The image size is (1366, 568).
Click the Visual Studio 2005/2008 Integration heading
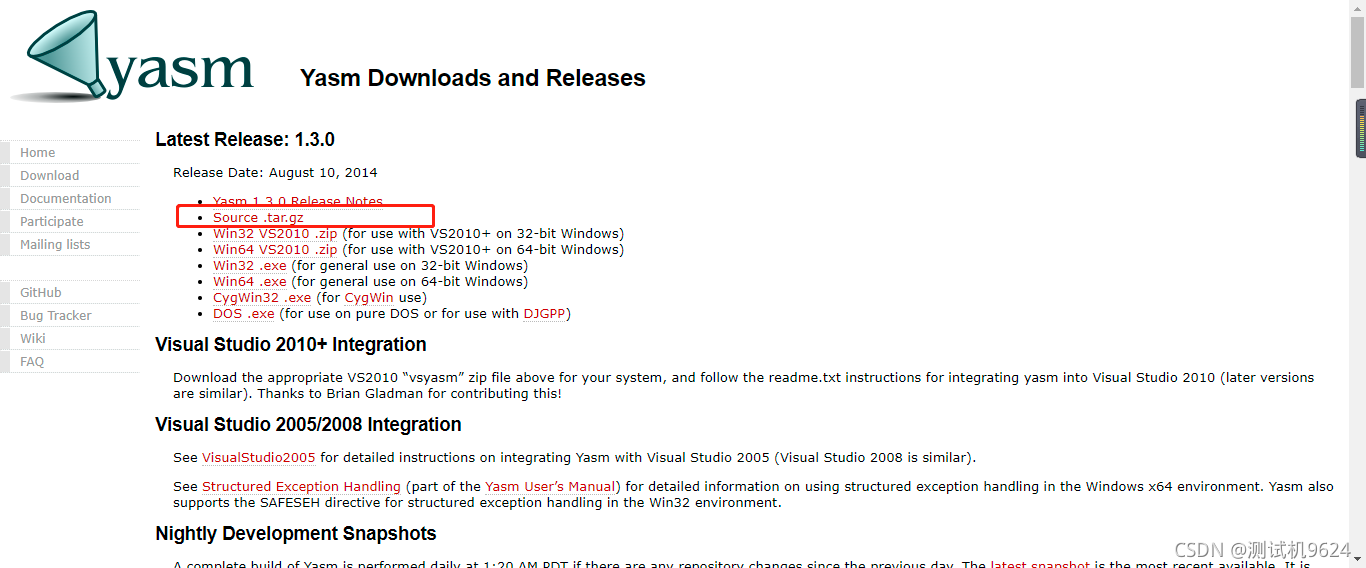click(308, 425)
